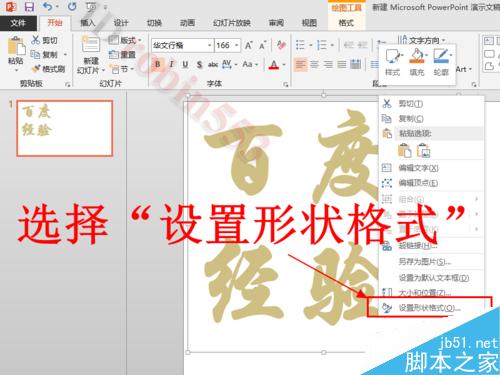Toggle text Shadow formatting
500x375 pixels.
(199, 64)
